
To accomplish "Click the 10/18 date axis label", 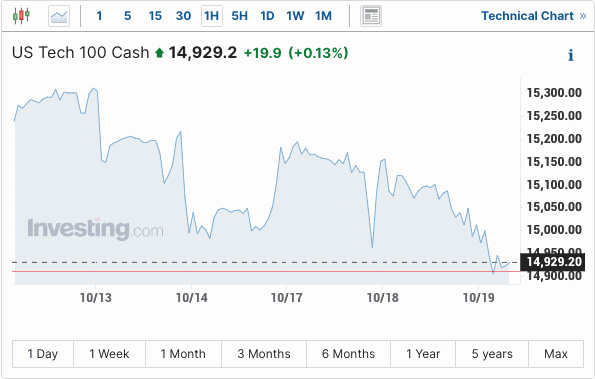I will tap(382, 298).
